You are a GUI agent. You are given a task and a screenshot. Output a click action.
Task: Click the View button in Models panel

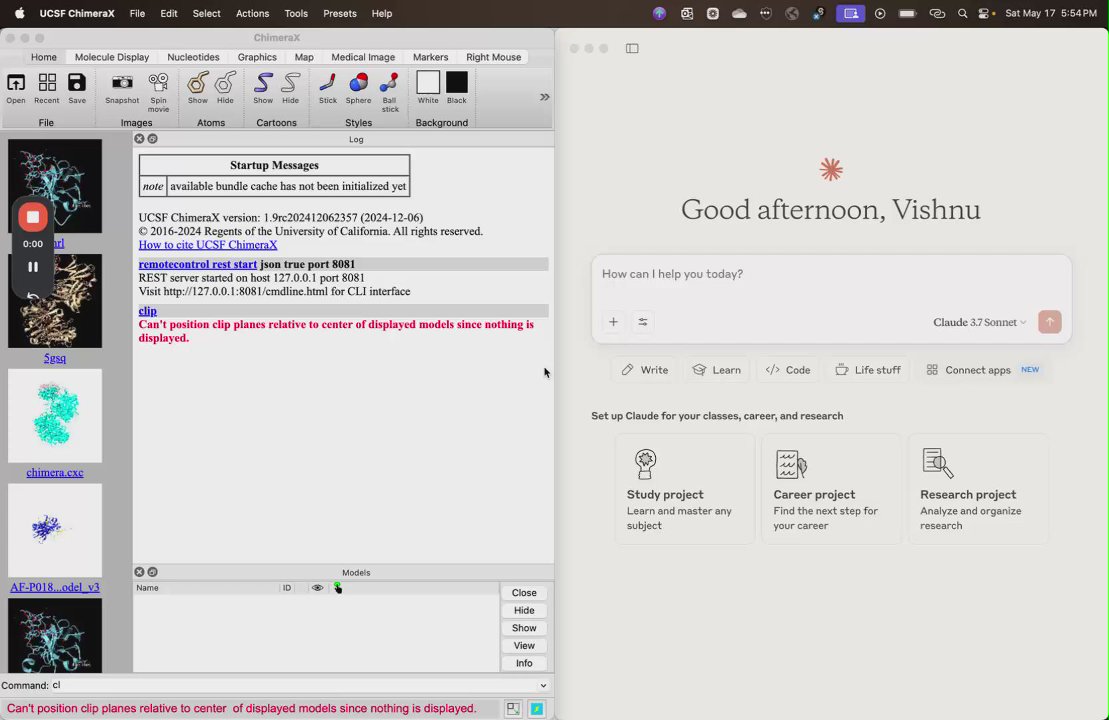tap(524, 646)
